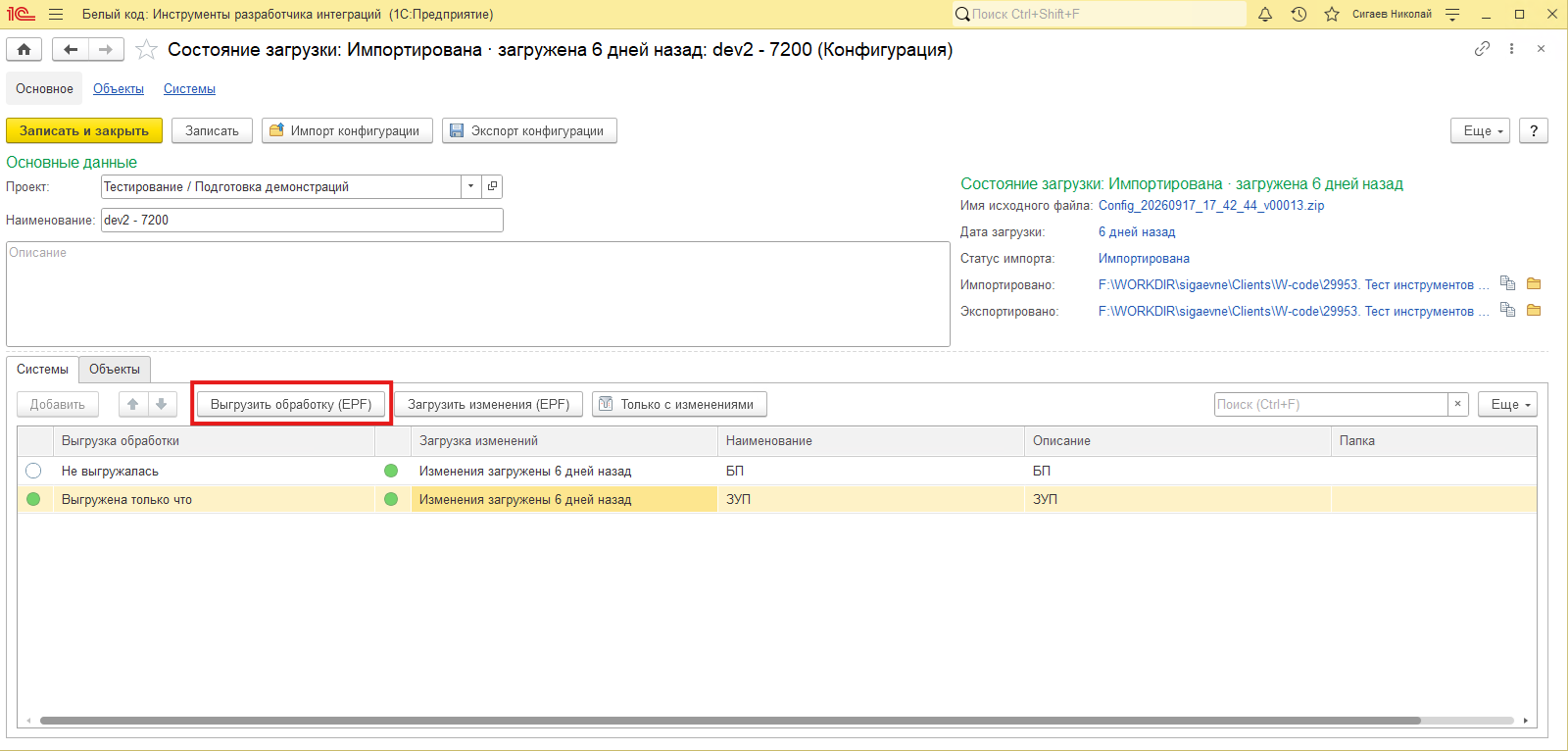Focus the global search box

coord(1099,15)
